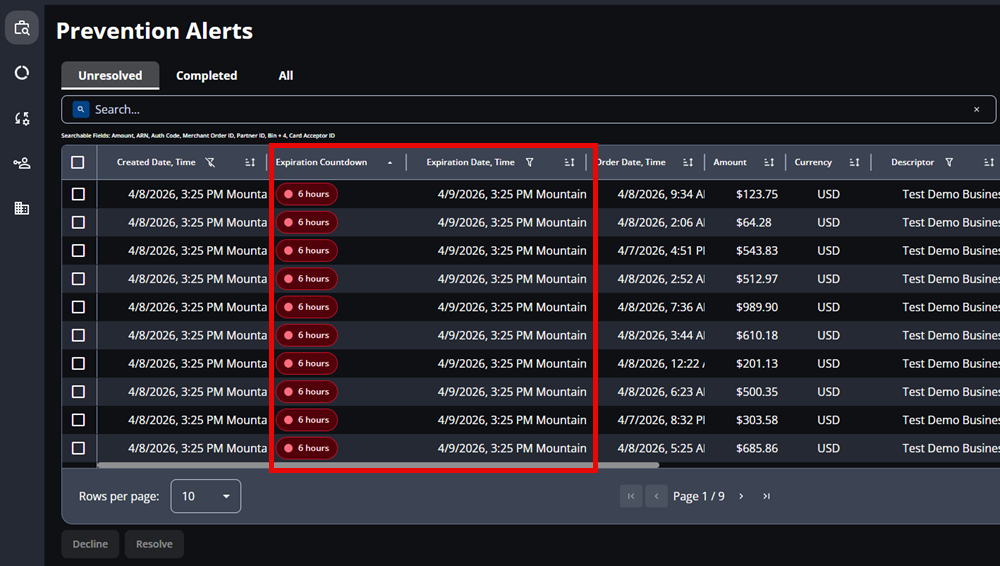
Task: Open Expiration Date, Time filter
Action: [x=529, y=162]
